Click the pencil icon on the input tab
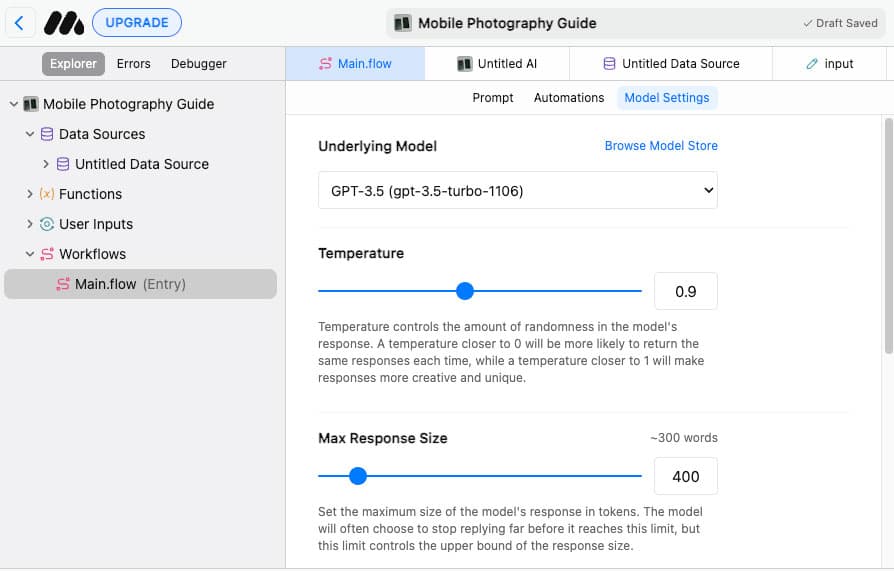 point(812,64)
